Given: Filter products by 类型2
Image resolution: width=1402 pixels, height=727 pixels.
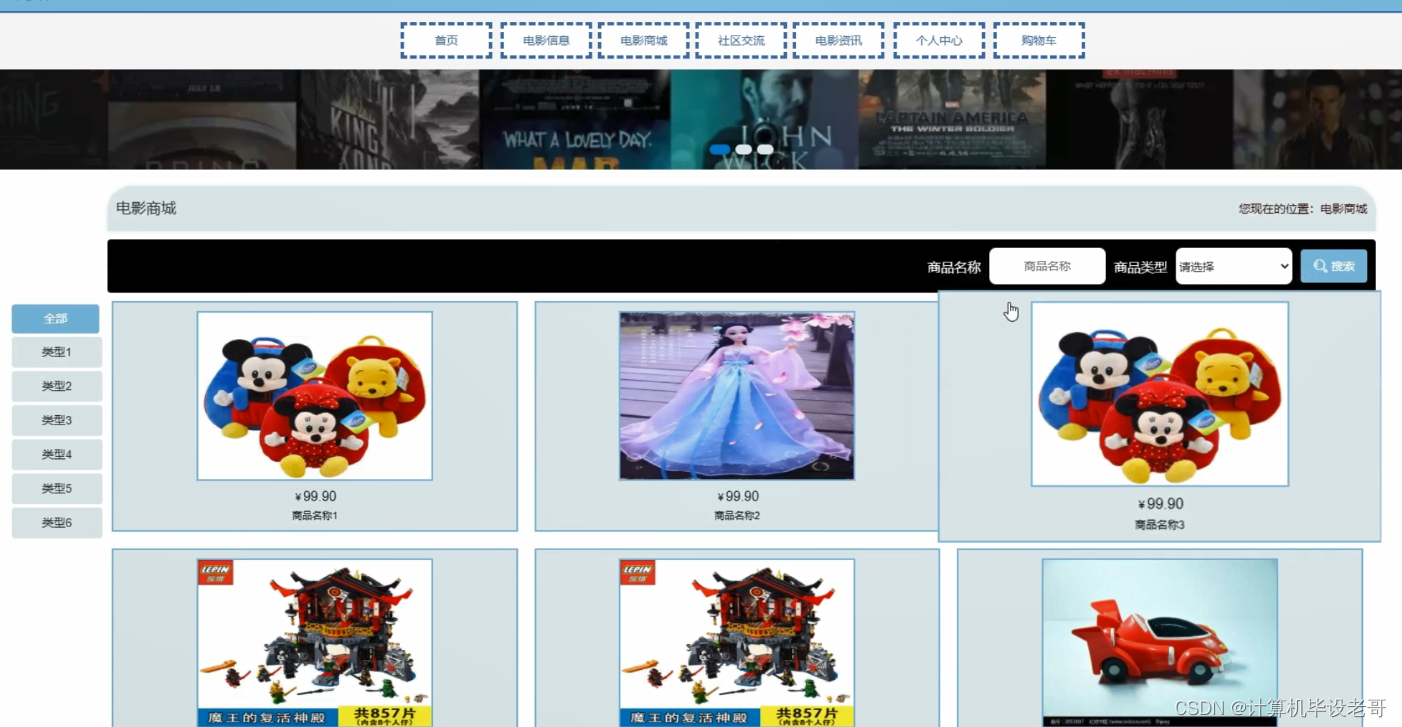Looking at the screenshot, I should (x=57, y=386).
